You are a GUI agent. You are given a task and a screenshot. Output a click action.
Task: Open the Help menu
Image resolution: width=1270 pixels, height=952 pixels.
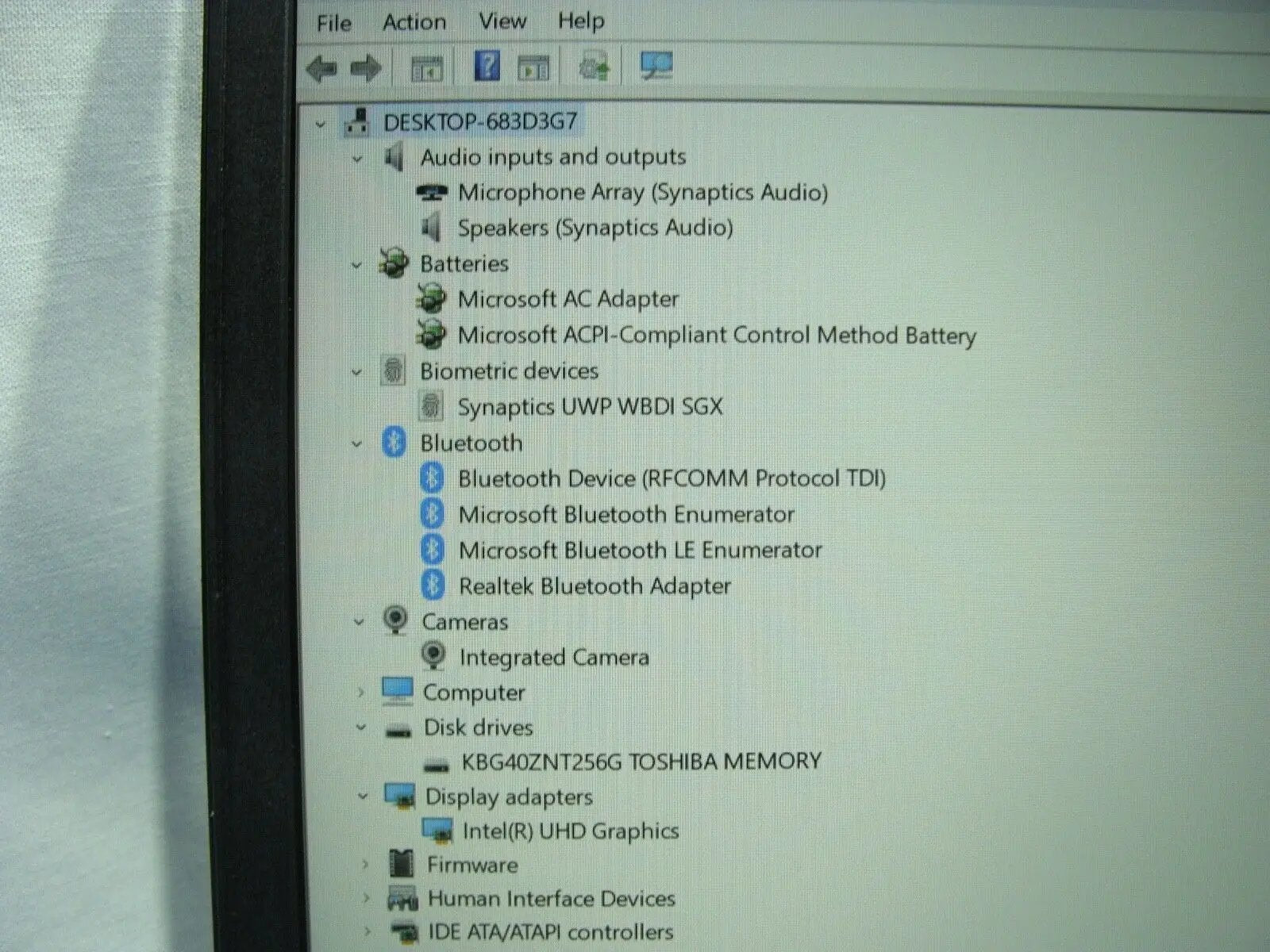pos(581,21)
